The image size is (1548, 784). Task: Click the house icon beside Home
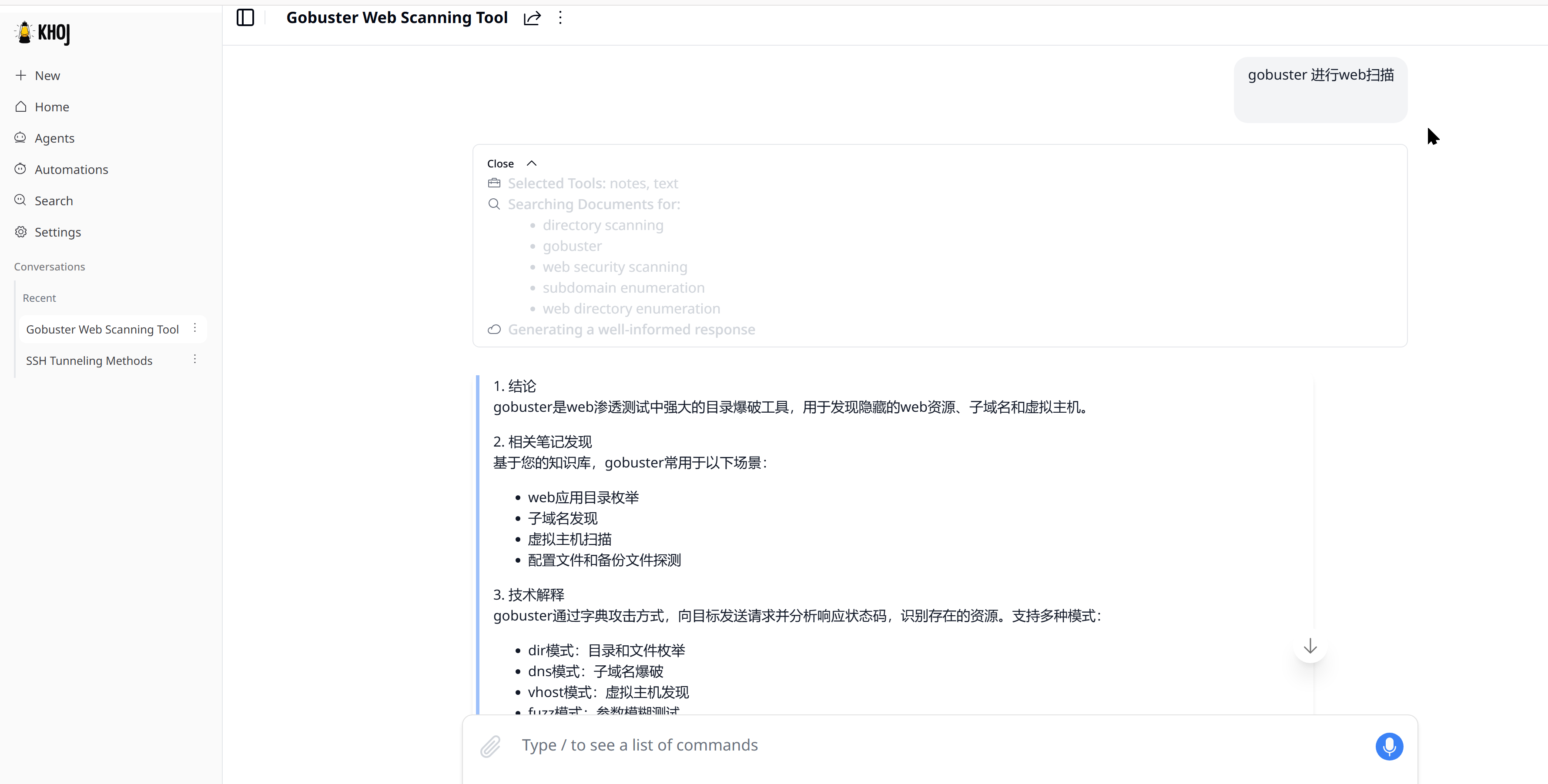pos(21,107)
